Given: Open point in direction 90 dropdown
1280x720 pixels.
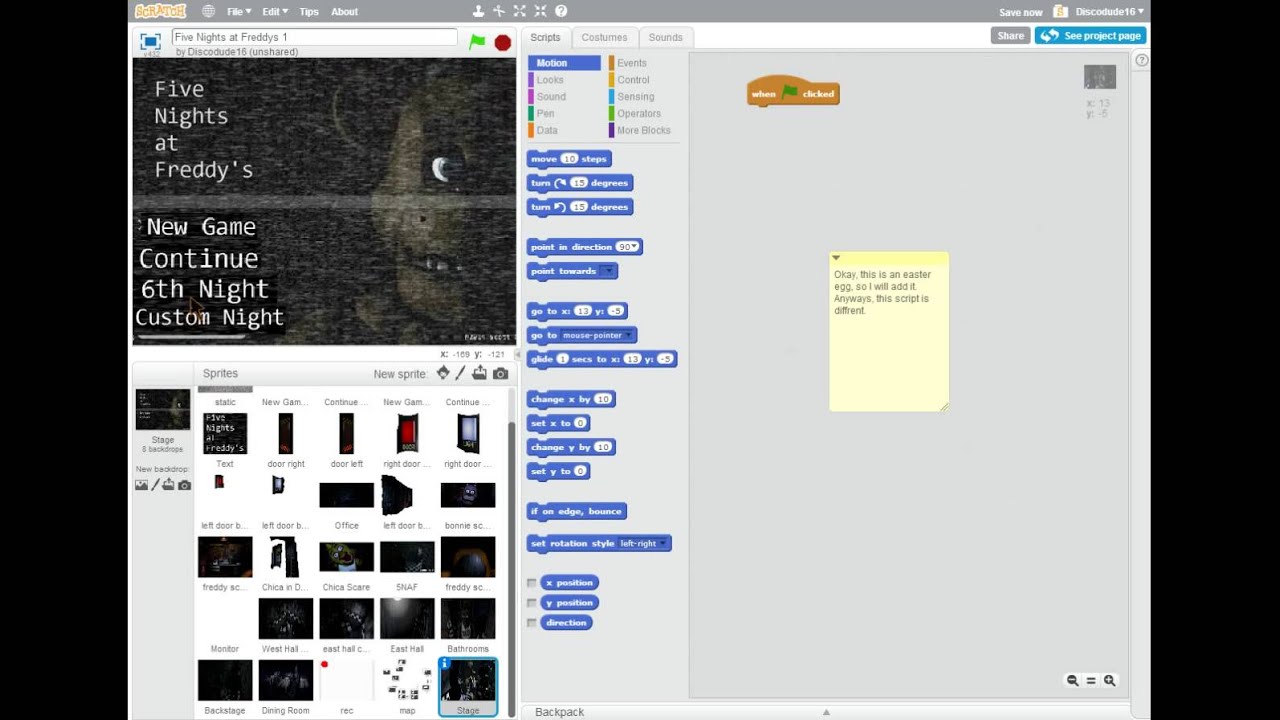Looking at the screenshot, I should [x=635, y=247].
